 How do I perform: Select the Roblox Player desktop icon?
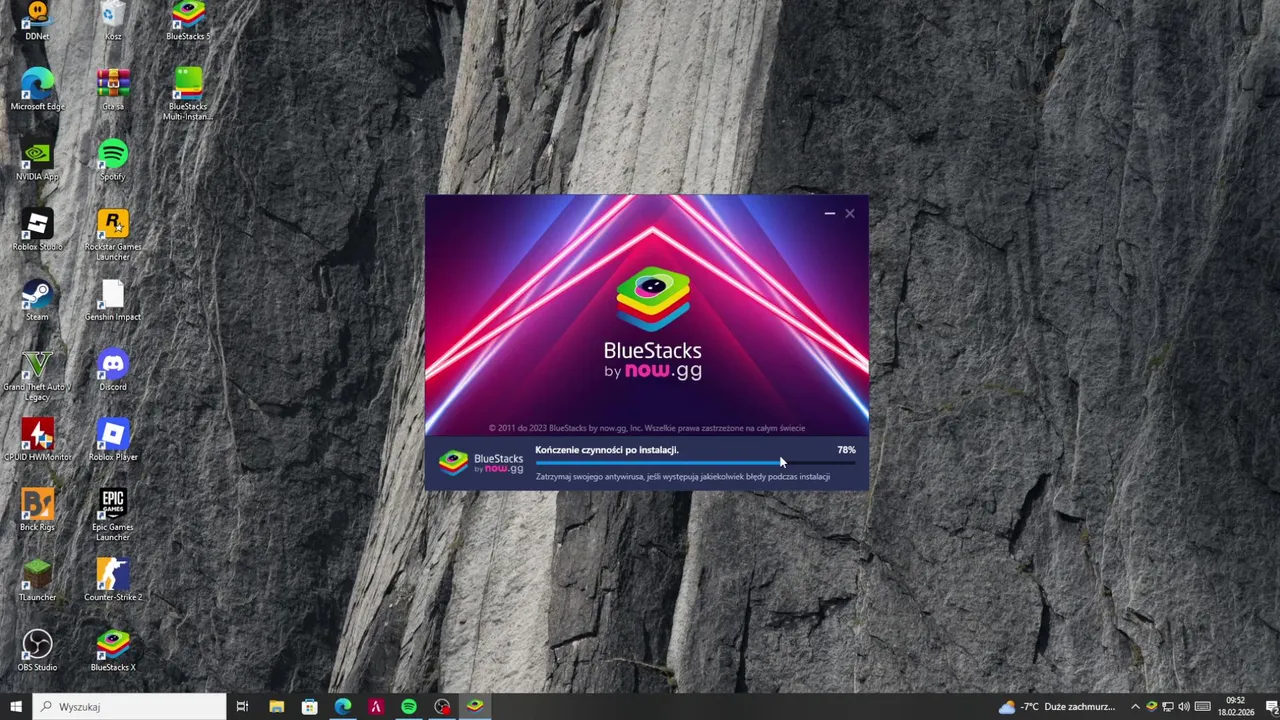(113, 439)
